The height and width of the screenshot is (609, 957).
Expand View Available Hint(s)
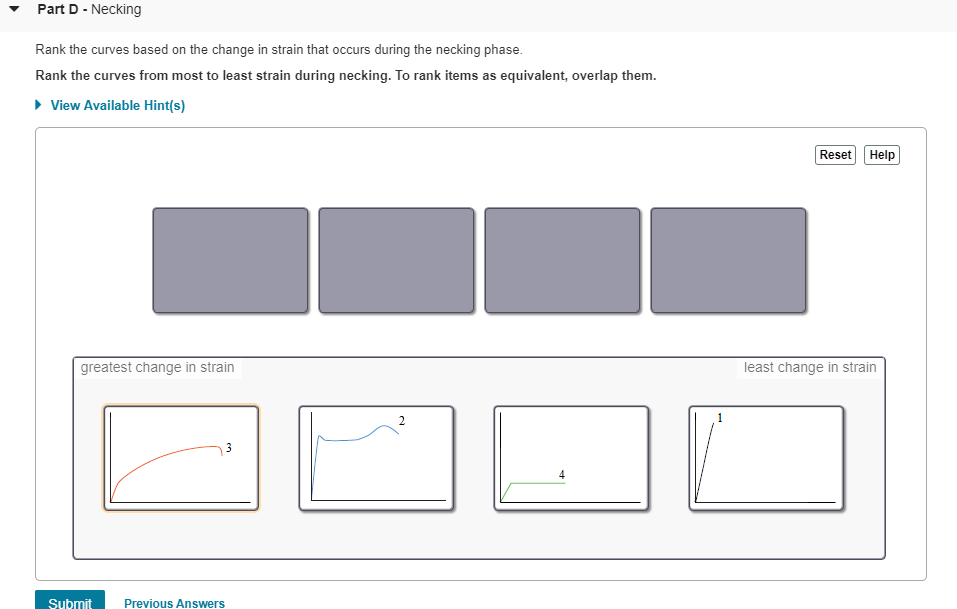pyautogui.click(x=117, y=105)
